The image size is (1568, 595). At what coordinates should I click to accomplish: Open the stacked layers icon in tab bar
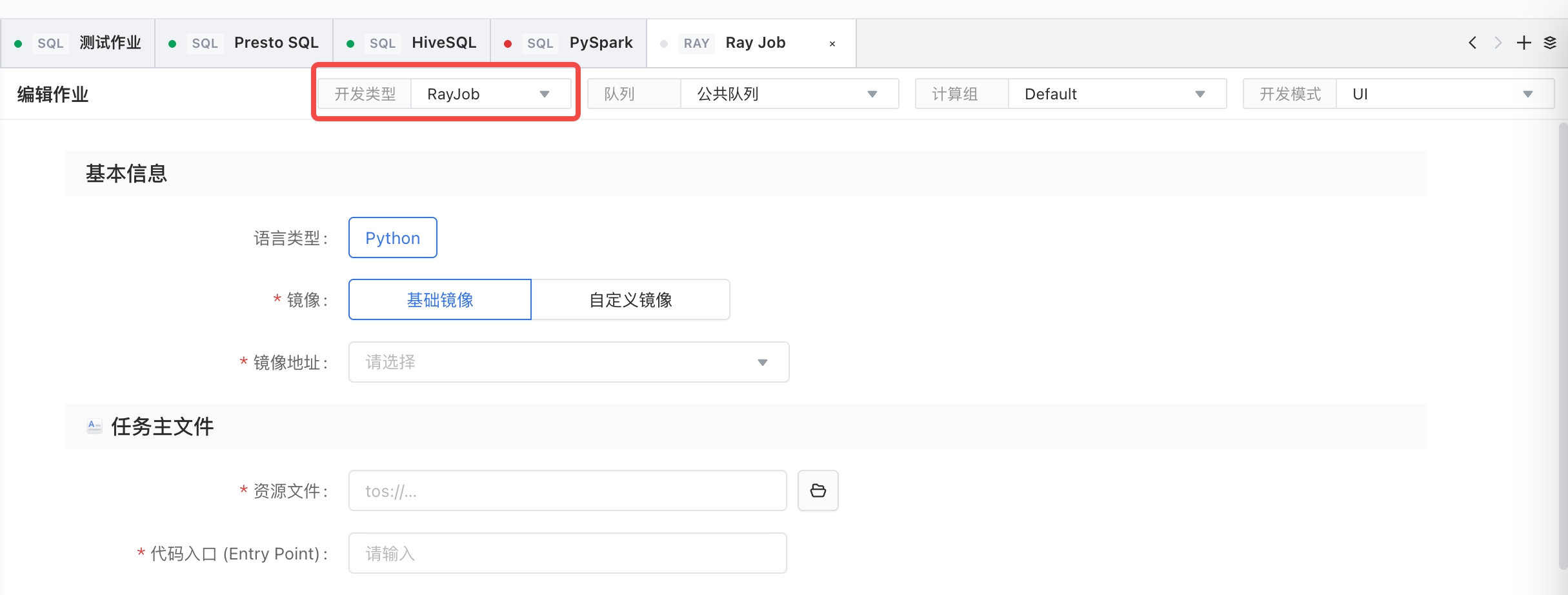[1550, 43]
